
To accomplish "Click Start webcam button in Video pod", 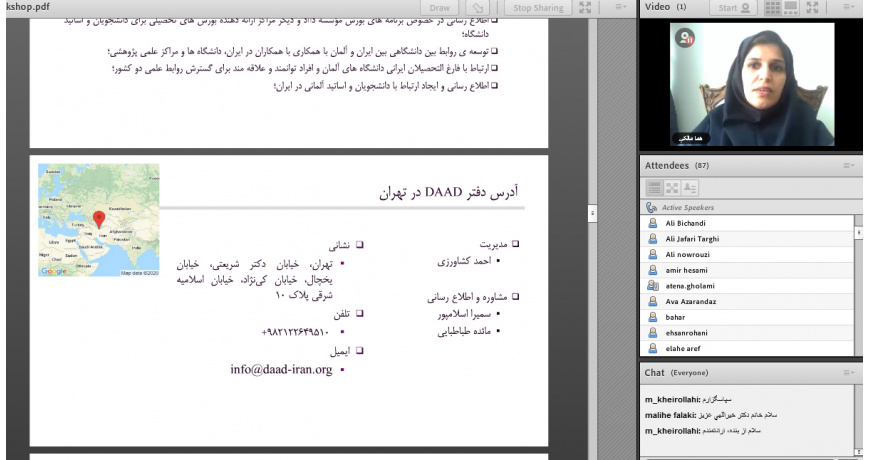I will pyautogui.click(x=734, y=8).
